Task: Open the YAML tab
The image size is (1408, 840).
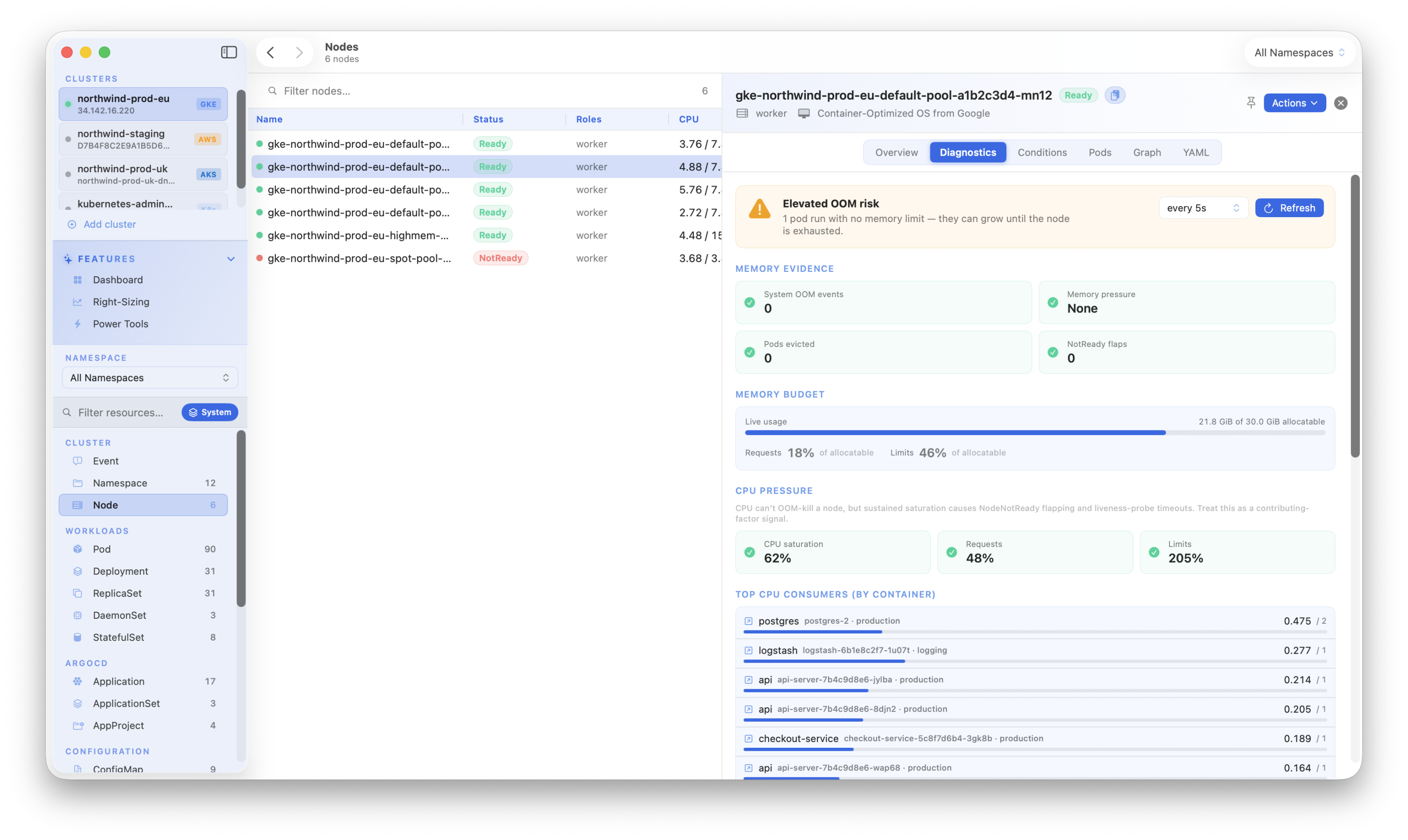Action: [1196, 152]
